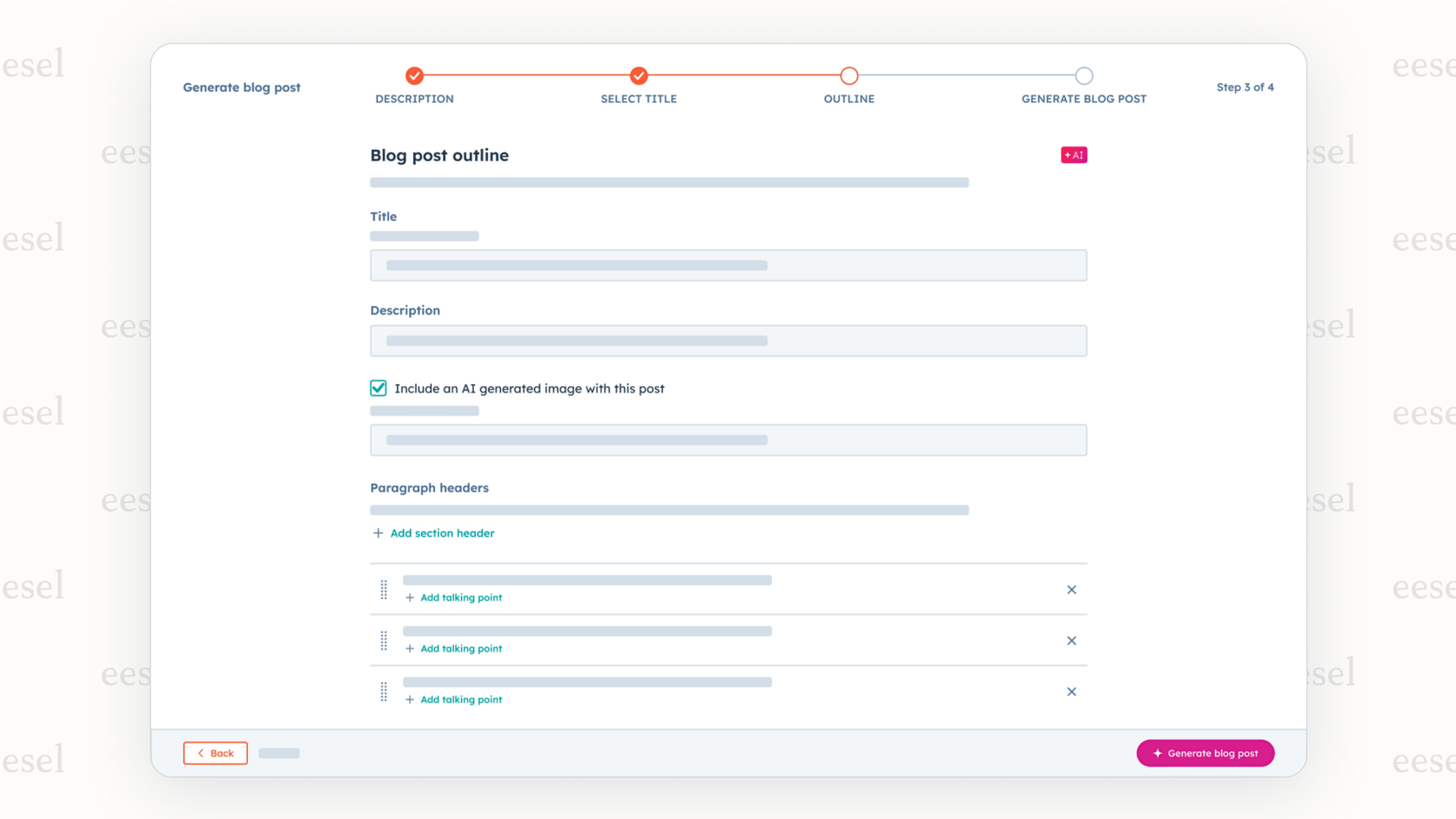Click the sparkle icon on Generate blog post button

[x=1158, y=753]
